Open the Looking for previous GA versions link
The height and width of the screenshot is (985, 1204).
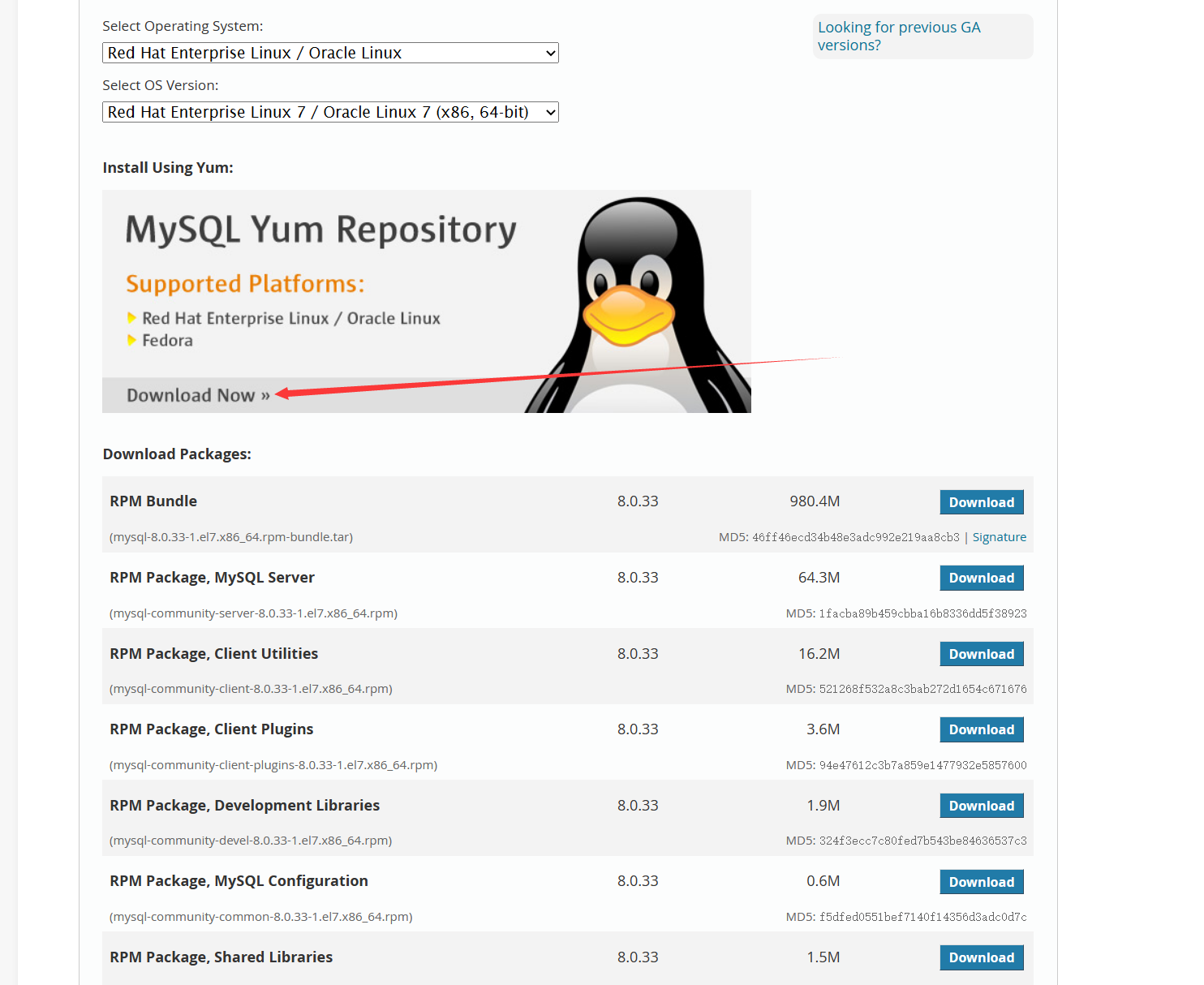[899, 36]
